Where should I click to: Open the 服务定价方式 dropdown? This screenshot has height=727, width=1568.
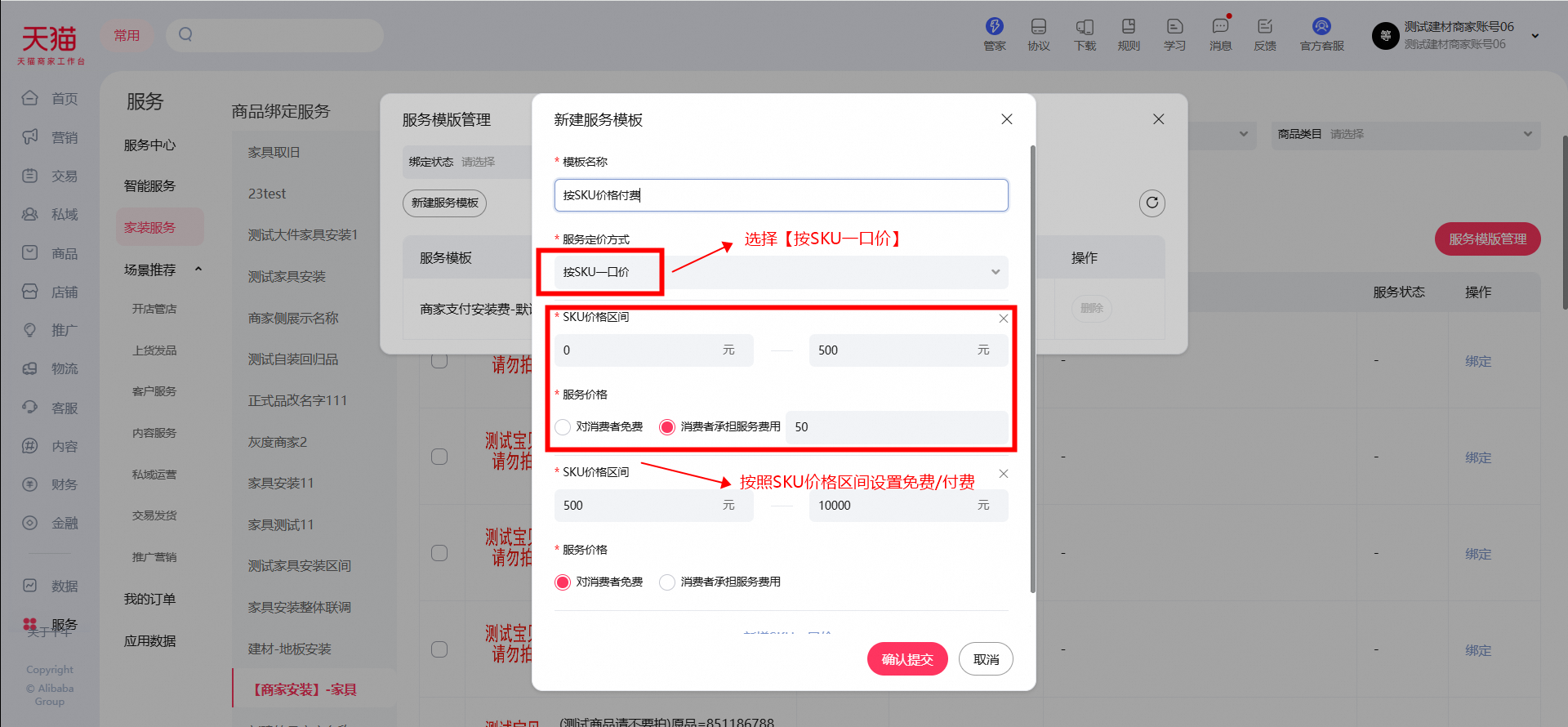782,272
